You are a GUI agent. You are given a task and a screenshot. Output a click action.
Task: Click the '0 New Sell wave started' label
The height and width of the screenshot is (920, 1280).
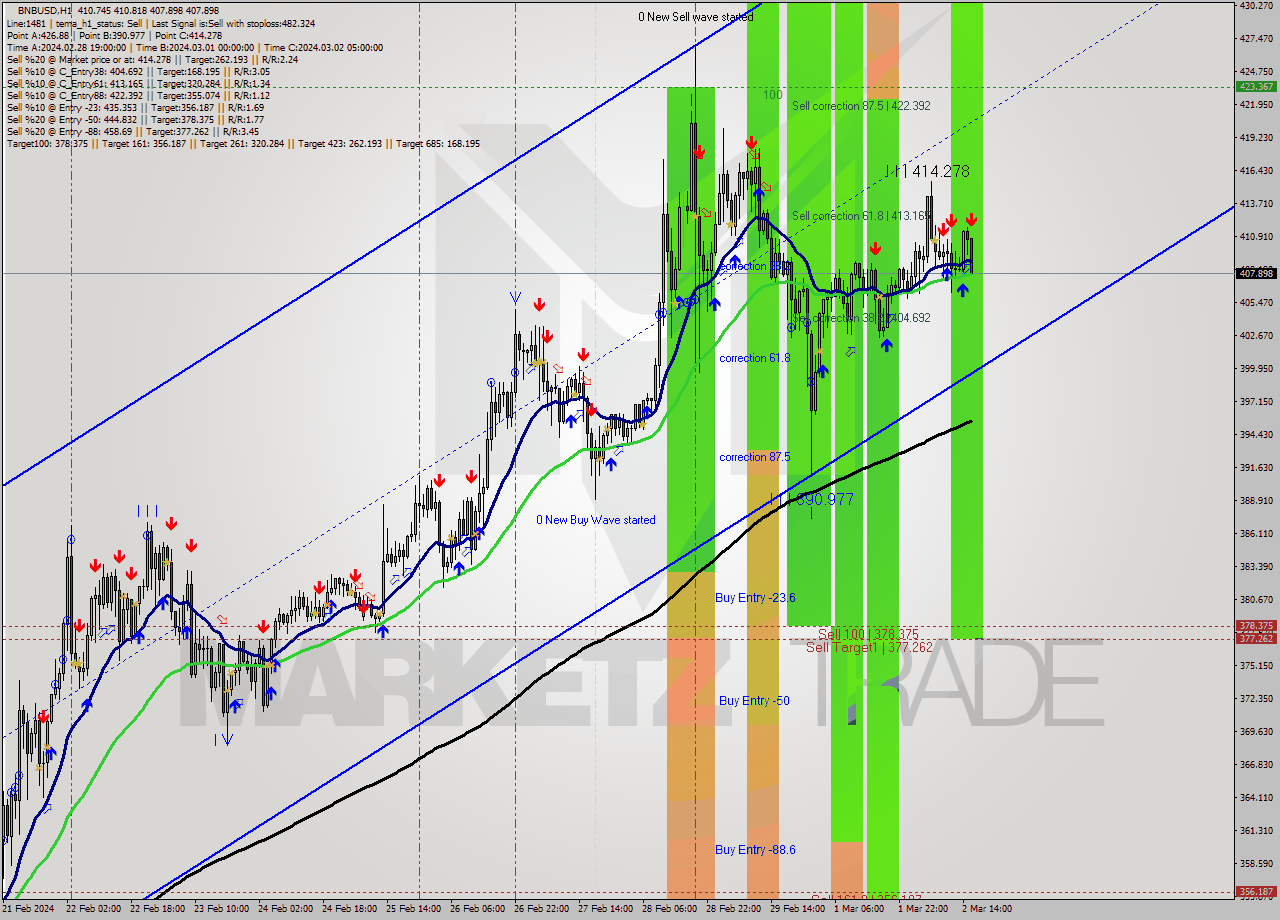696,17
